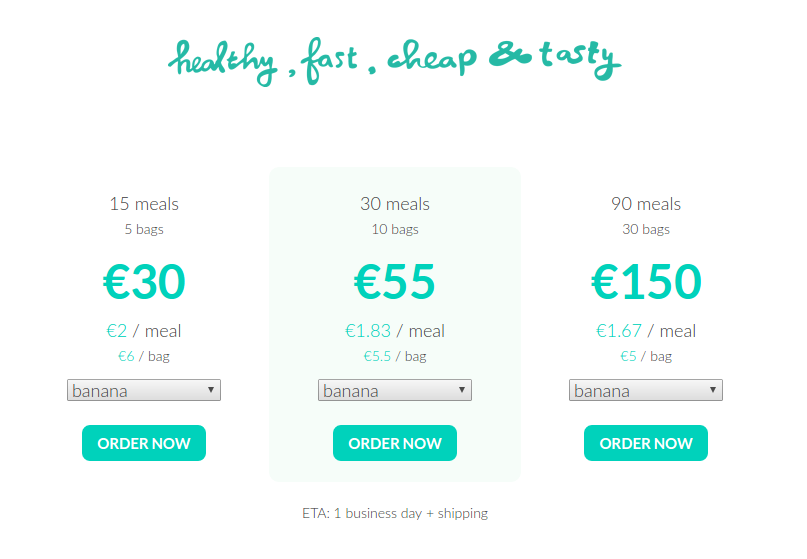Click the "€1.67 / meal" price text
Image resolution: width=807 pixels, height=559 pixels.
pos(646,331)
